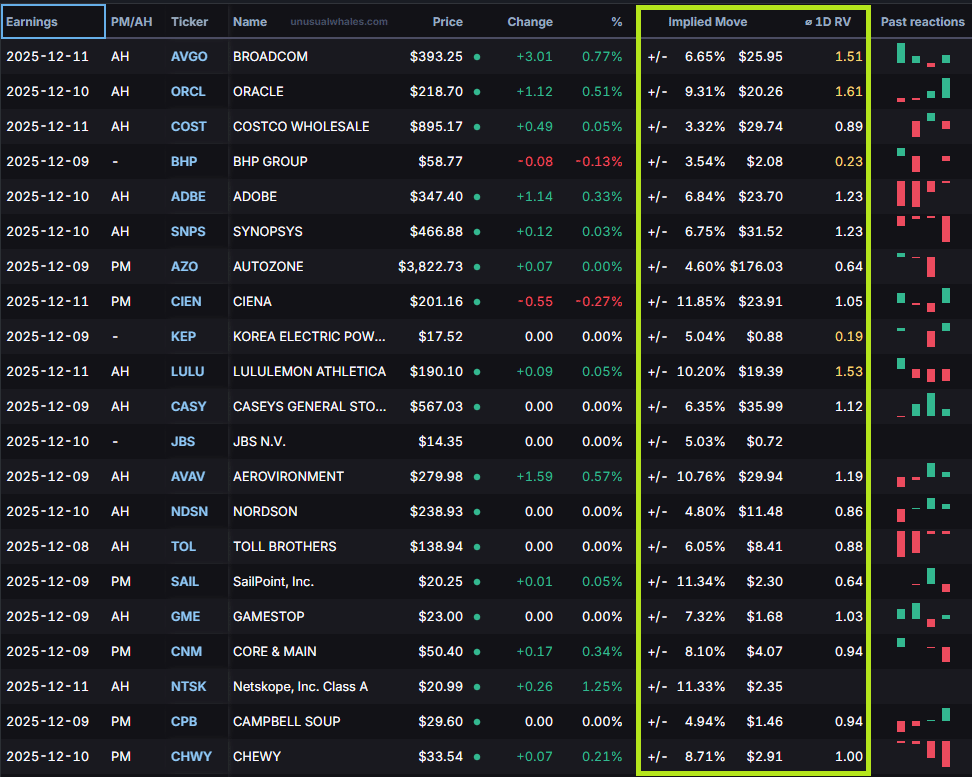The height and width of the screenshot is (777, 972).
Task: Open the AVAV ticker link
Action: [x=188, y=476]
